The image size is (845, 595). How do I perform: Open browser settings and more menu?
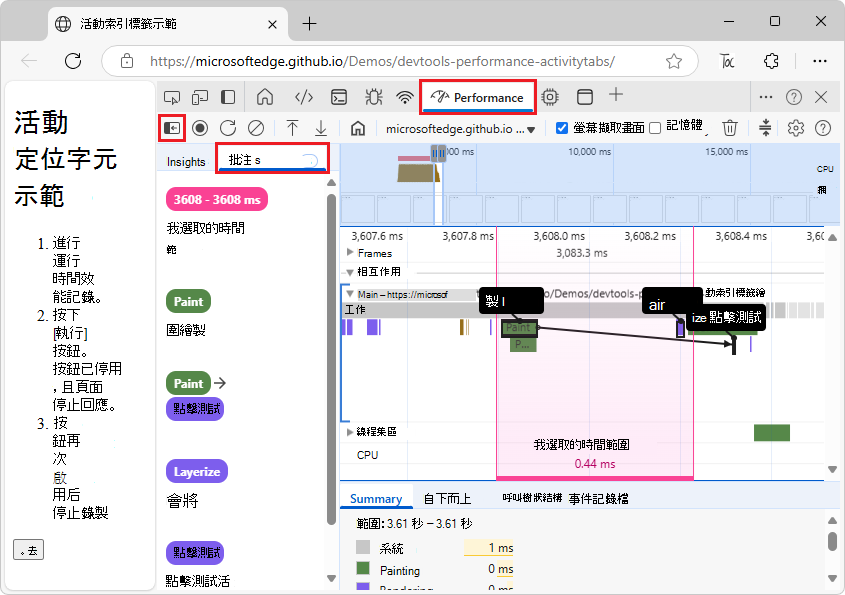pyautogui.click(x=820, y=61)
